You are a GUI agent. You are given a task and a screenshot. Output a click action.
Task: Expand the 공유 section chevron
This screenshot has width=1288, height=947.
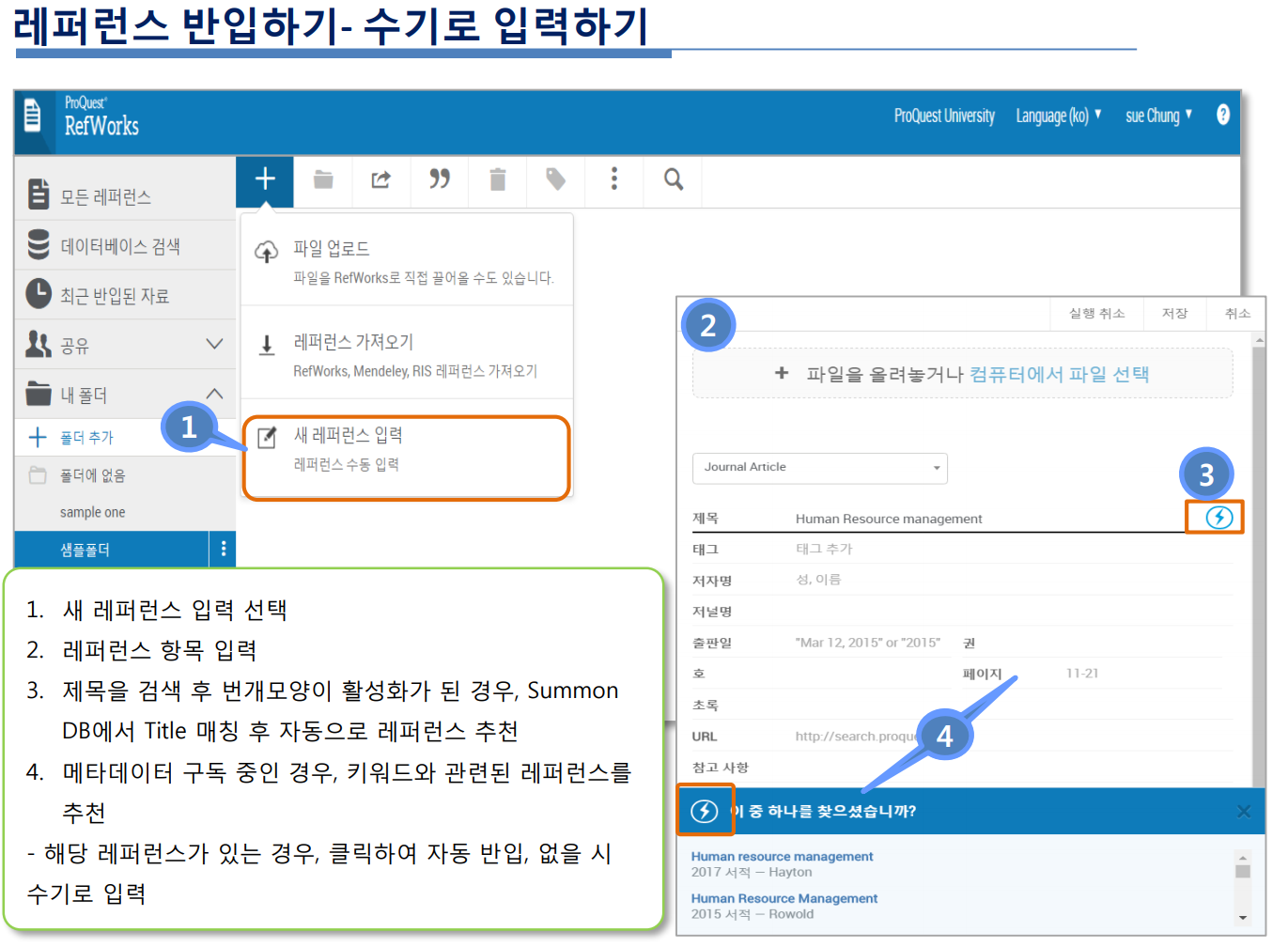point(214,344)
